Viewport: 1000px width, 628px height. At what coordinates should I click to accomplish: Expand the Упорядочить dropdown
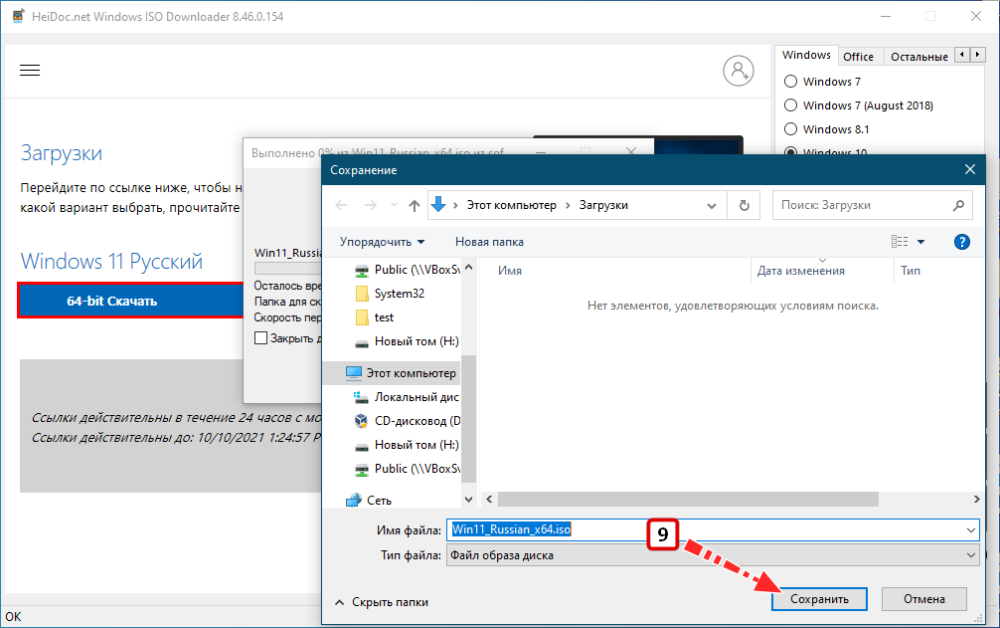click(x=382, y=242)
